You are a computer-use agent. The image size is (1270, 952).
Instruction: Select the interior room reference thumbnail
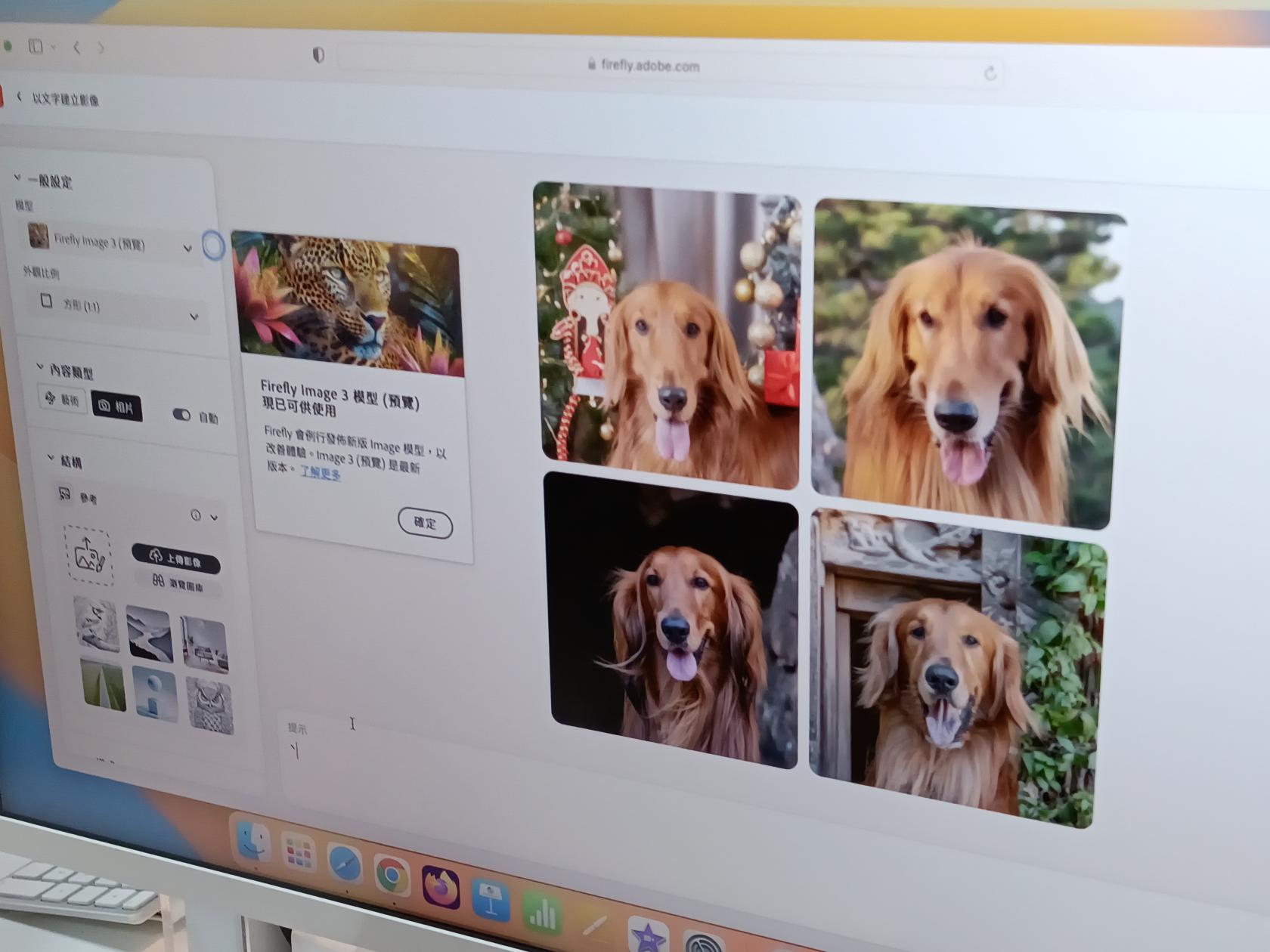(x=205, y=644)
